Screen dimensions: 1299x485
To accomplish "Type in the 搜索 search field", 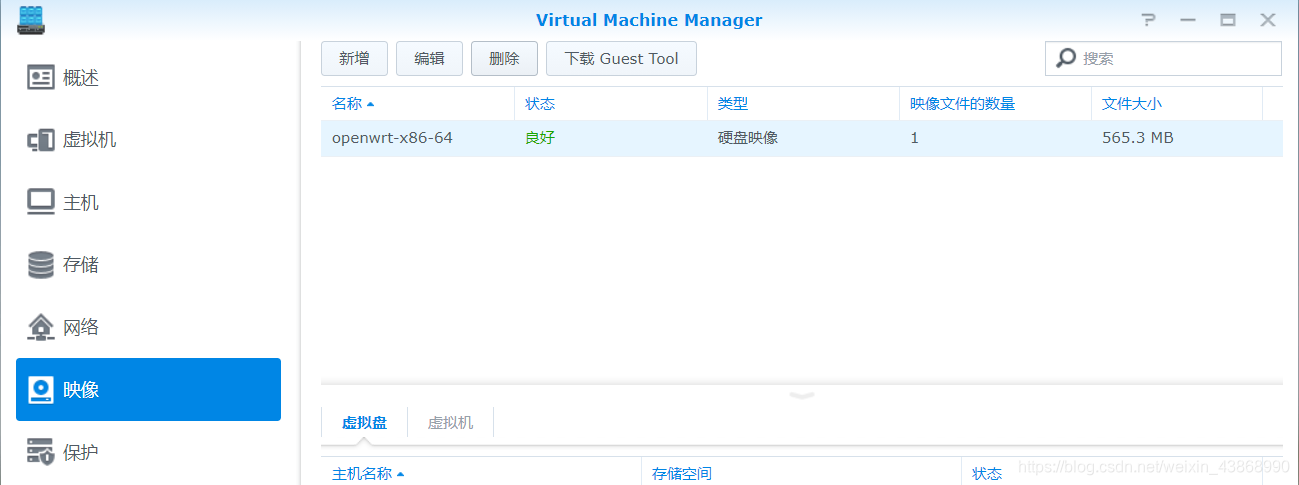I will 1163,58.
